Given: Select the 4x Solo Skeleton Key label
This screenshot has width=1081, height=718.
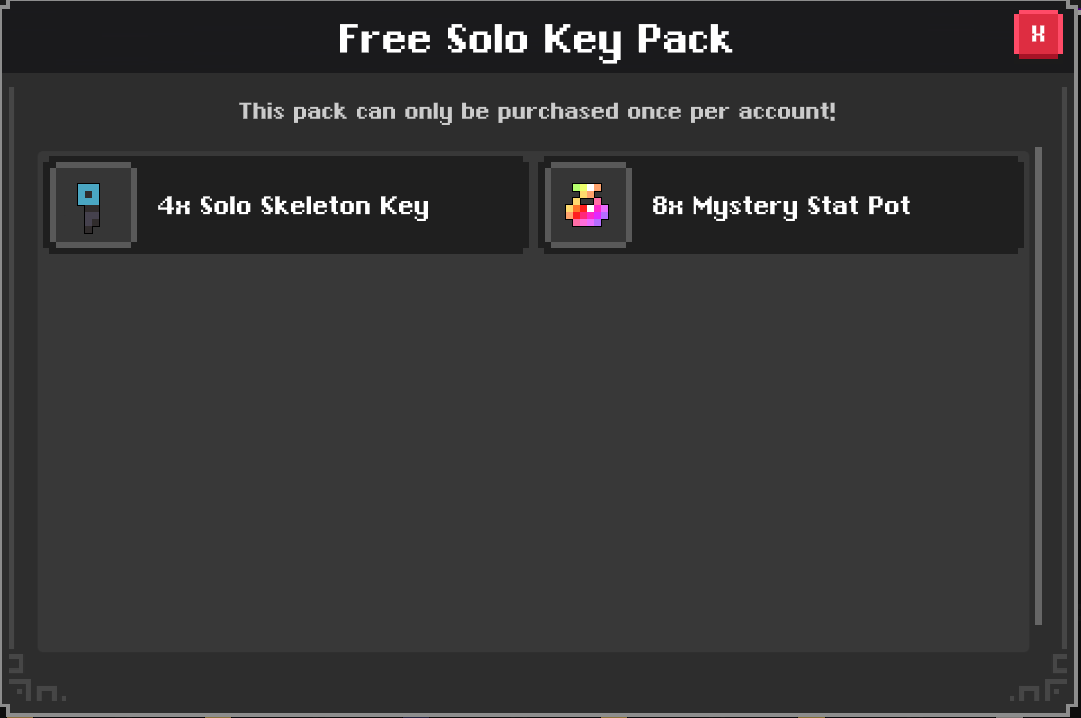Looking at the screenshot, I should pos(293,206).
